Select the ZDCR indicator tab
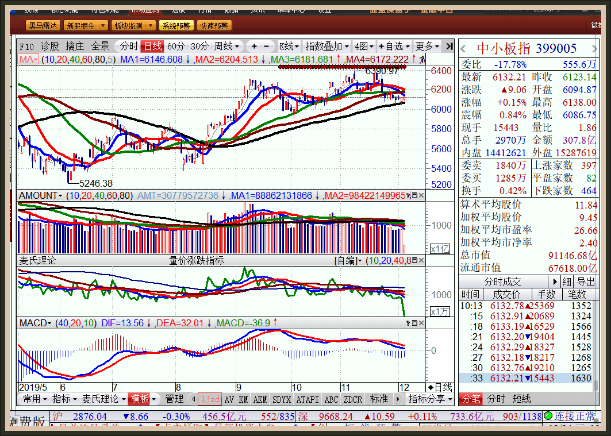The image size is (611, 436). pyautogui.click(x=353, y=399)
